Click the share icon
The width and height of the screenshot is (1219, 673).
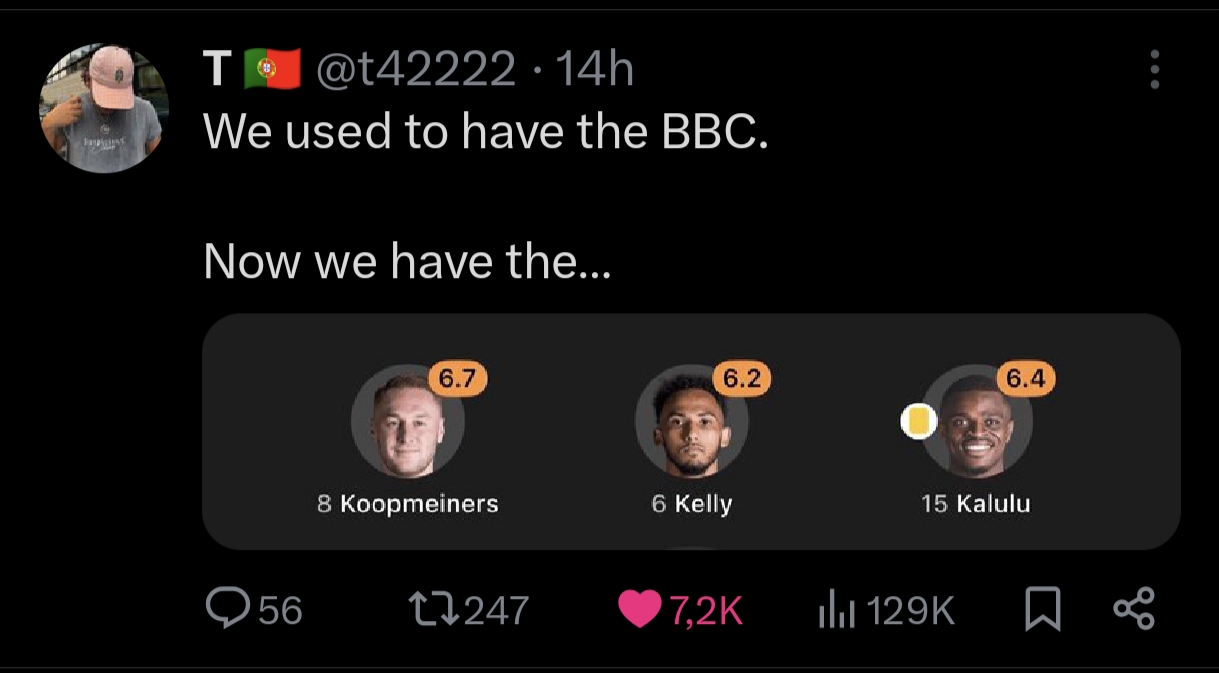pyautogui.click(x=1134, y=608)
